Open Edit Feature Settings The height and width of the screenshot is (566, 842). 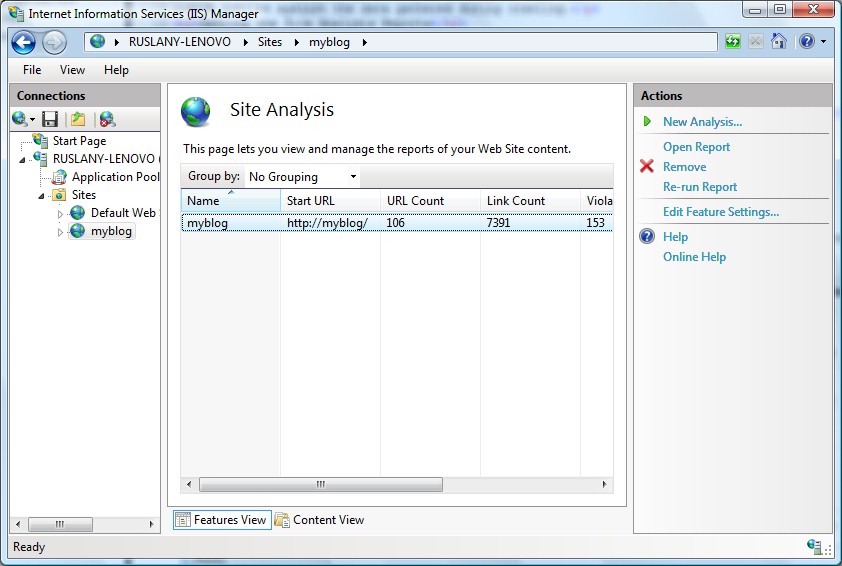(721, 212)
